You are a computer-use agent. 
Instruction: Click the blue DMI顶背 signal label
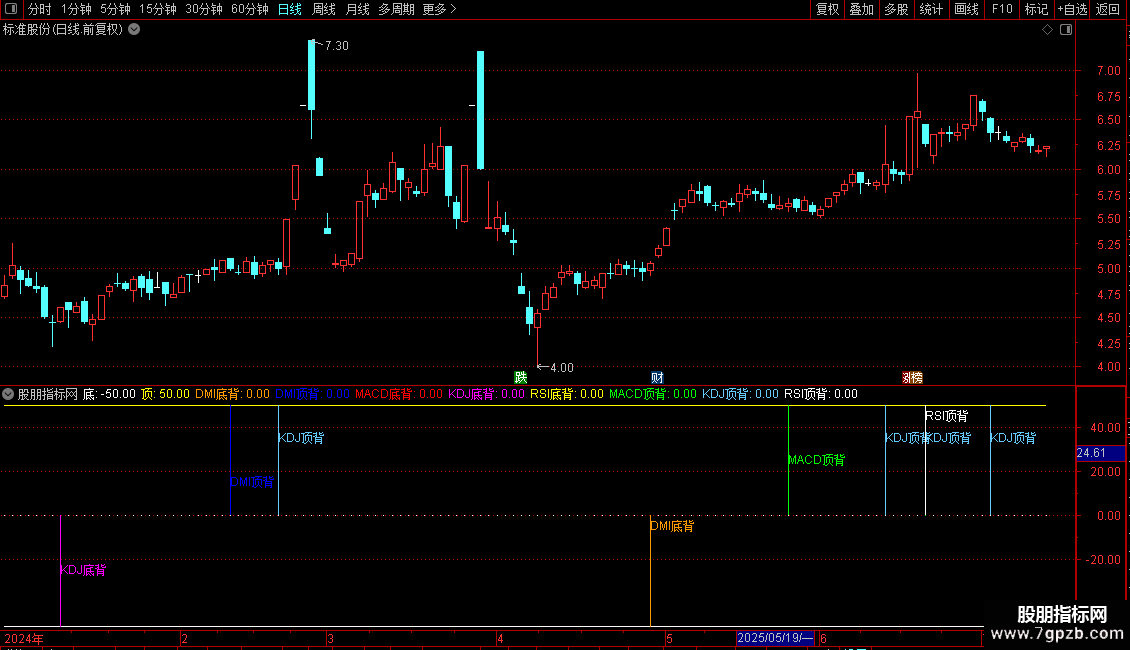click(x=252, y=482)
